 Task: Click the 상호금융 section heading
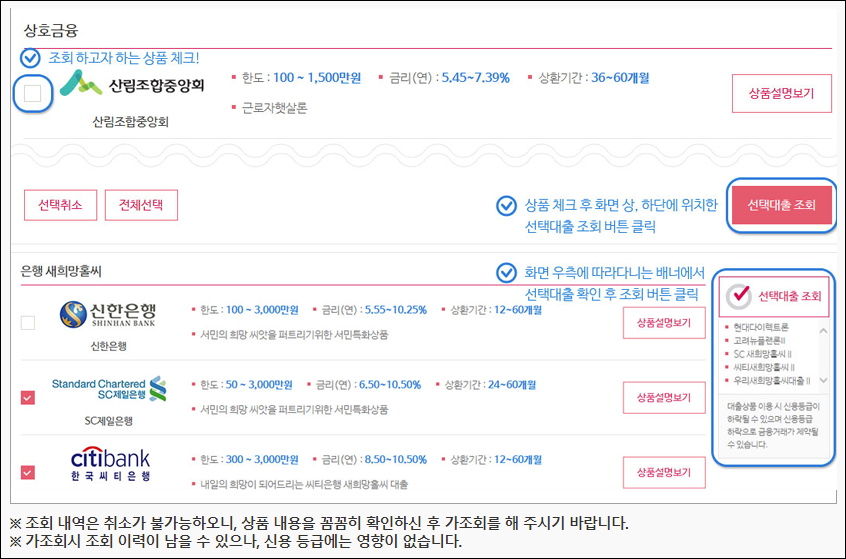[x=51, y=30]
